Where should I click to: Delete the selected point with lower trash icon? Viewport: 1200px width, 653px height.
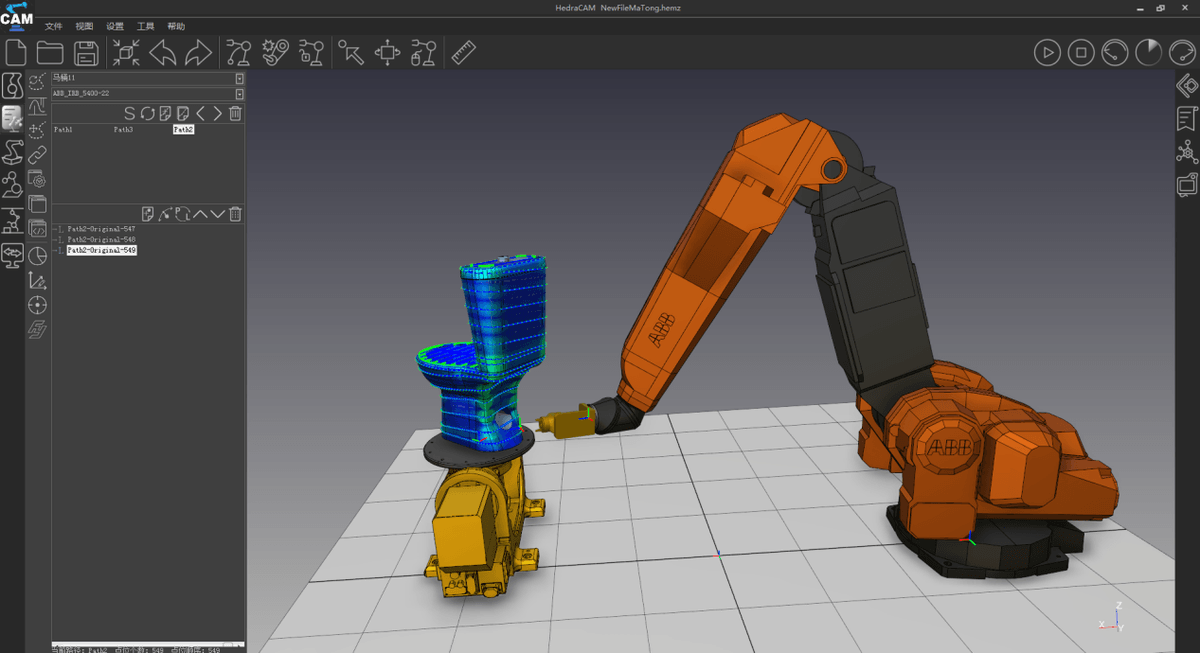tap(235, 214)
